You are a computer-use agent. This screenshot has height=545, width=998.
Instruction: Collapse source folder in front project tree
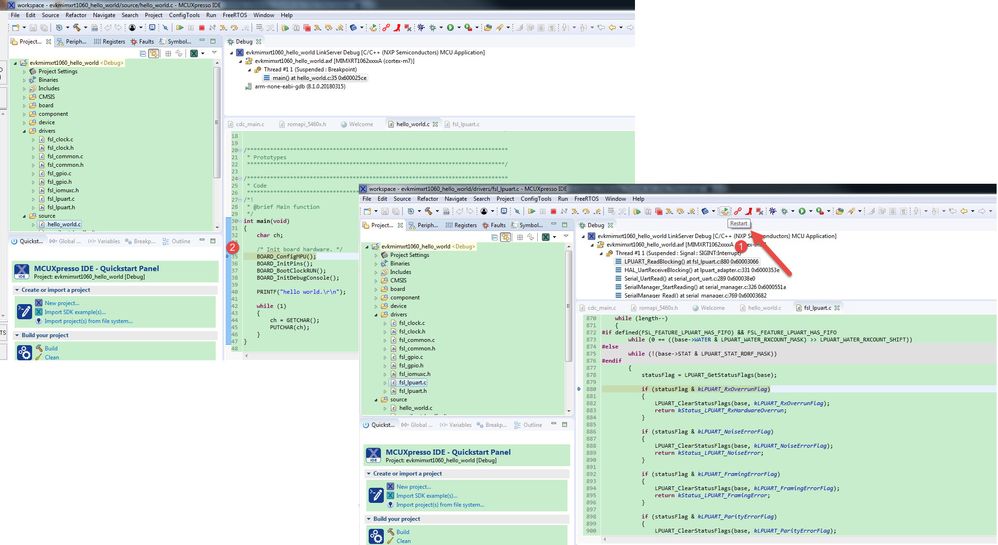pos(376,399)
